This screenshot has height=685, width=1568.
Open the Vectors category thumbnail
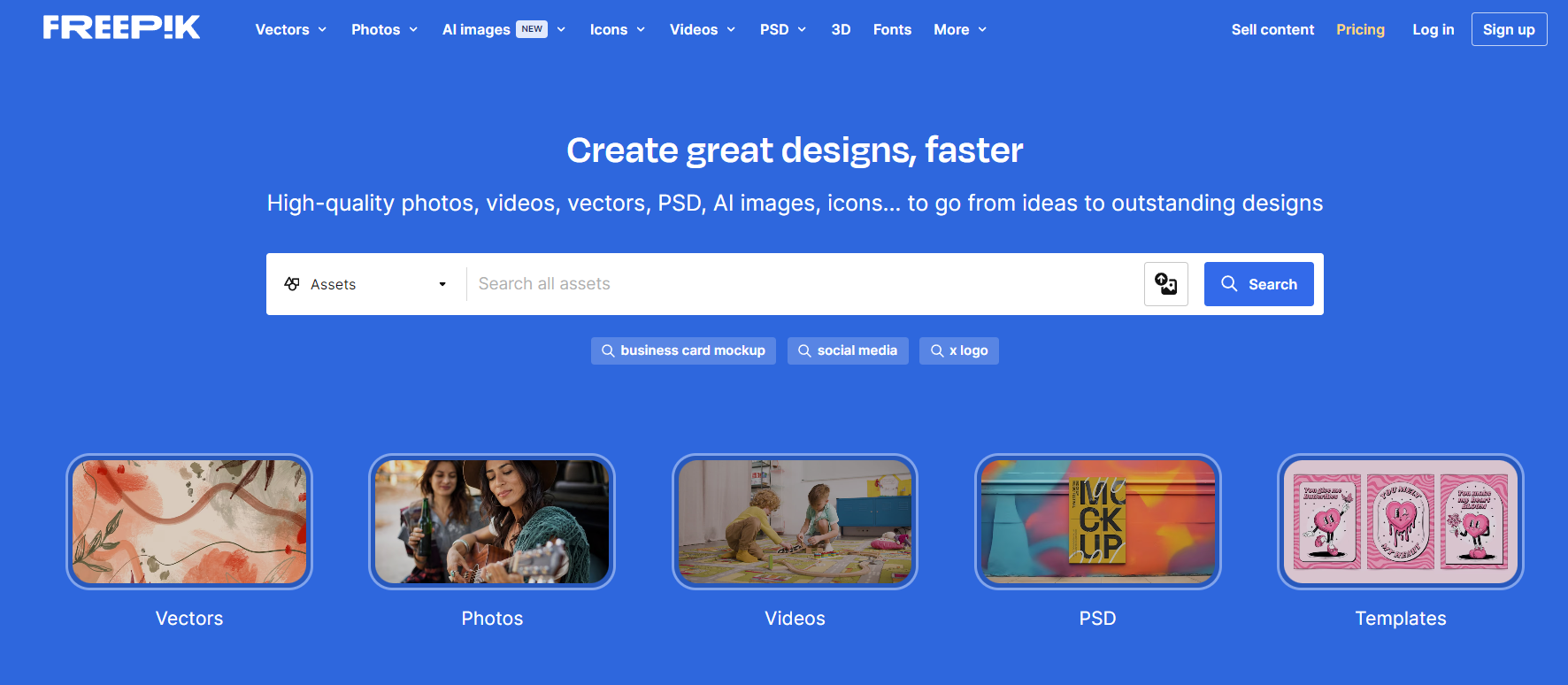189,521
